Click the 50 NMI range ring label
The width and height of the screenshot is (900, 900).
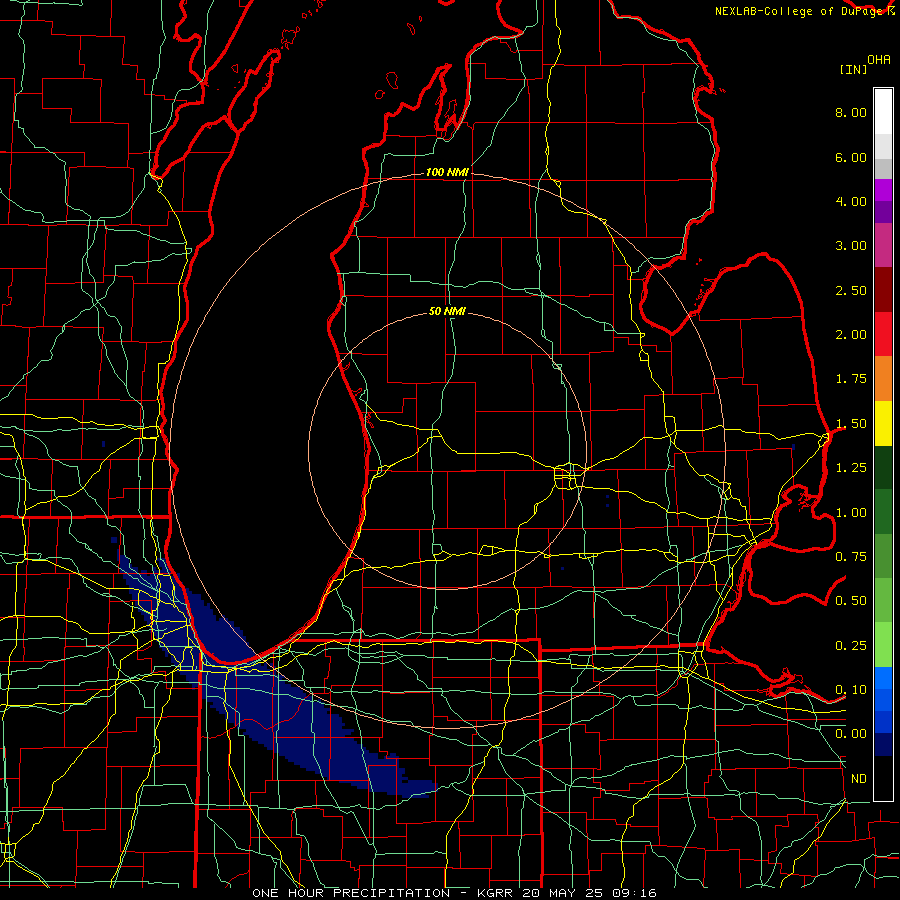447,312
